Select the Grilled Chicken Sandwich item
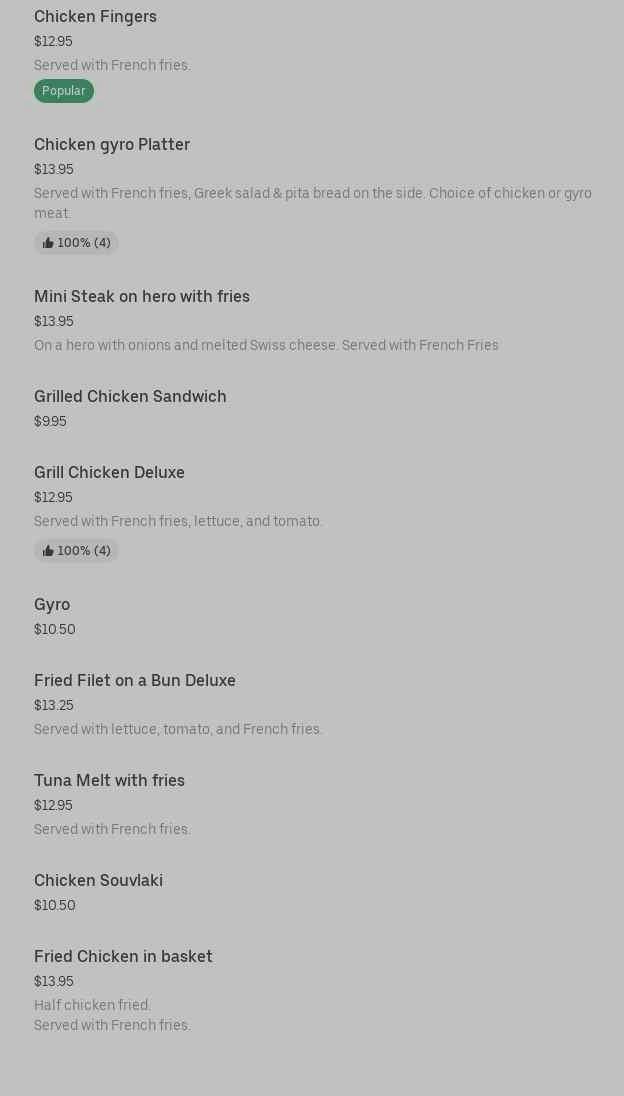Image resolution: width=624 pixels, height=1096 pixels. (x=130, y=396)
